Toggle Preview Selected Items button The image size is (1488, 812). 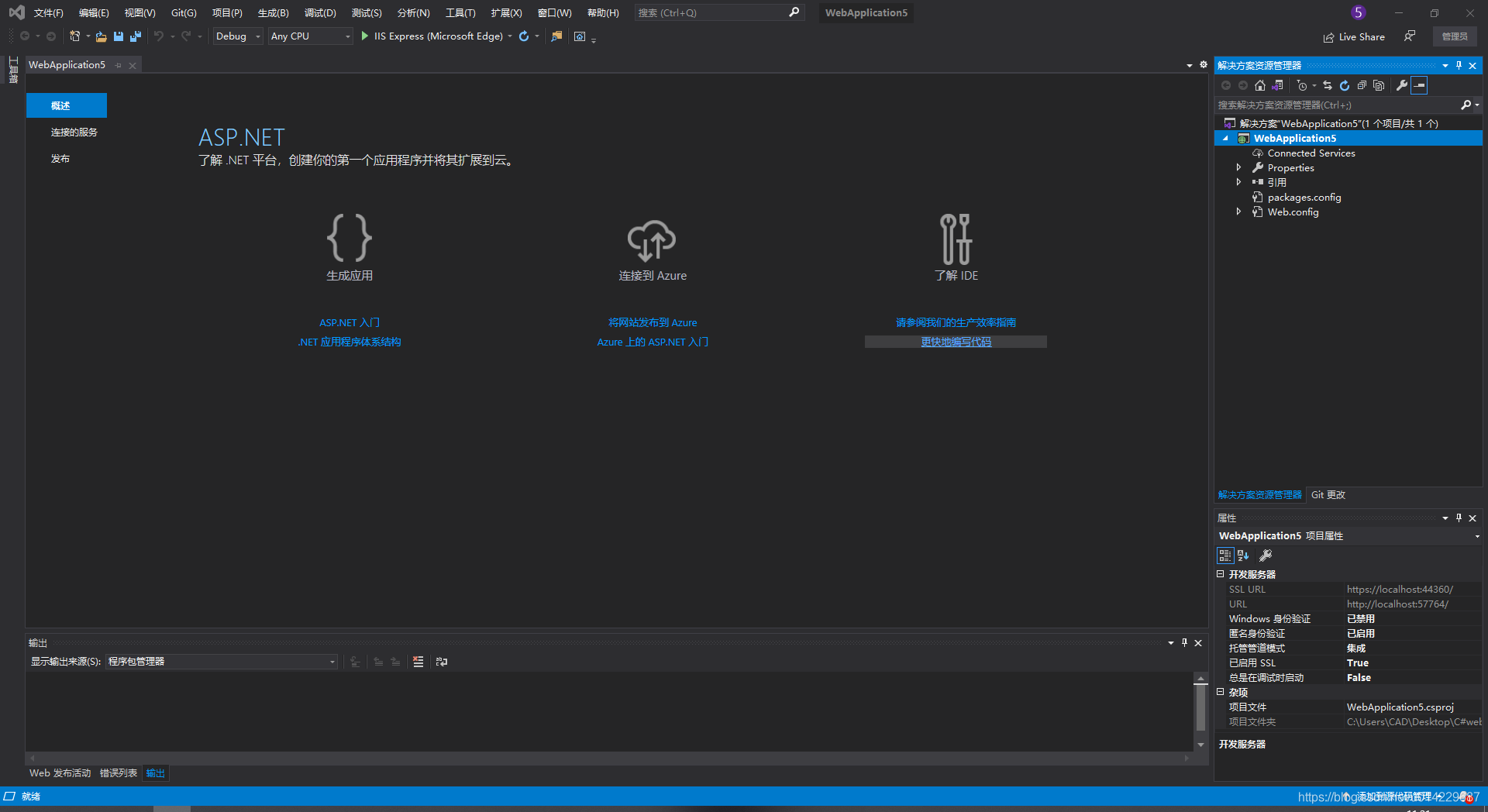(1419, 85)
